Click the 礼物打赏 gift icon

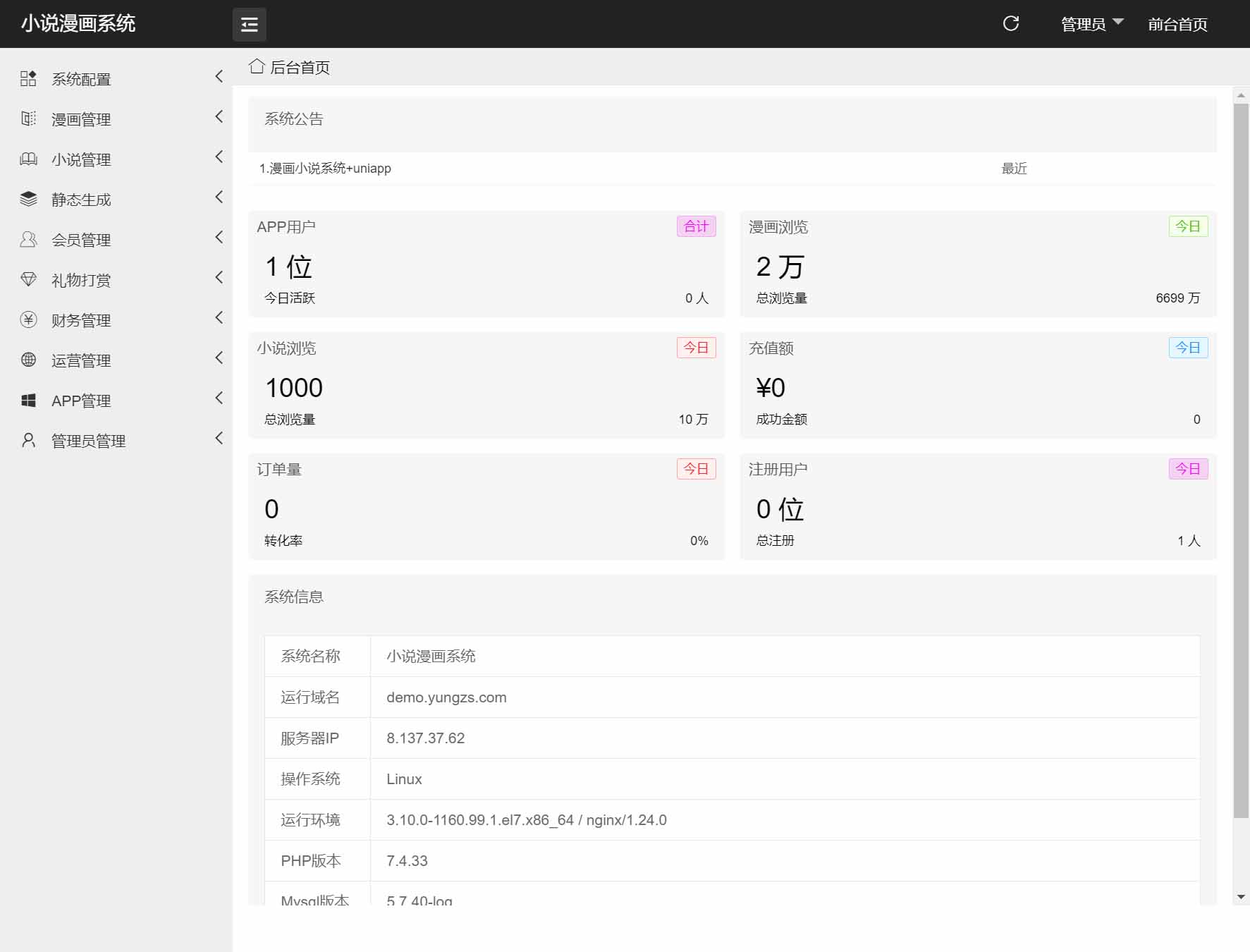28,279
